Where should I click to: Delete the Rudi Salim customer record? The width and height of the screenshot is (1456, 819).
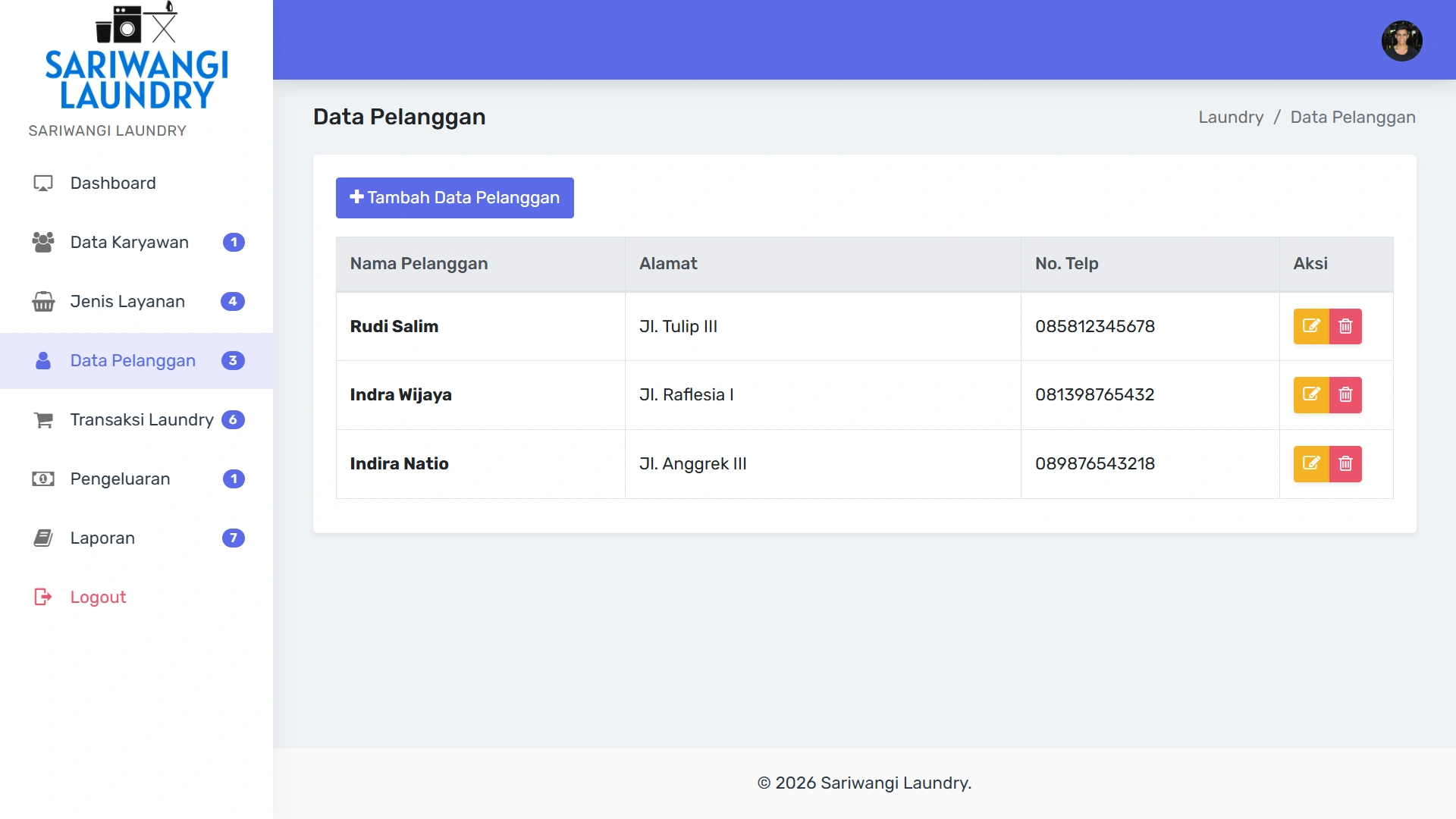tap(1345, 327)
